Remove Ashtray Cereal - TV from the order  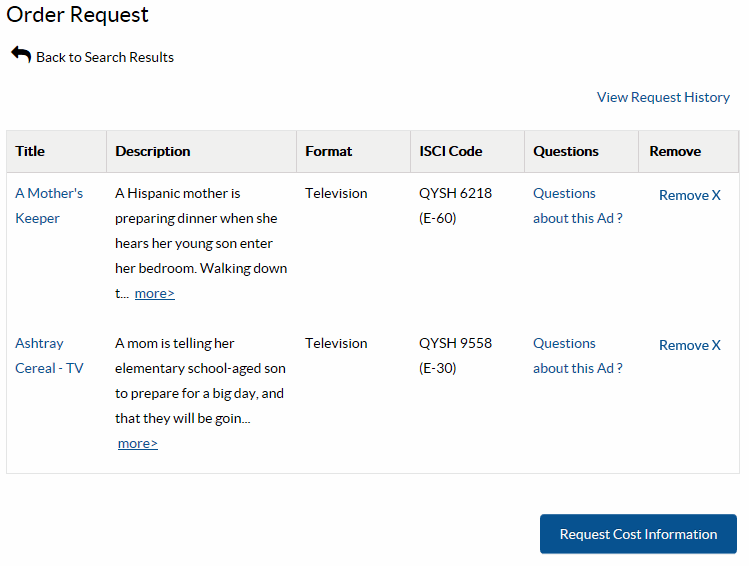pos(689,345)
